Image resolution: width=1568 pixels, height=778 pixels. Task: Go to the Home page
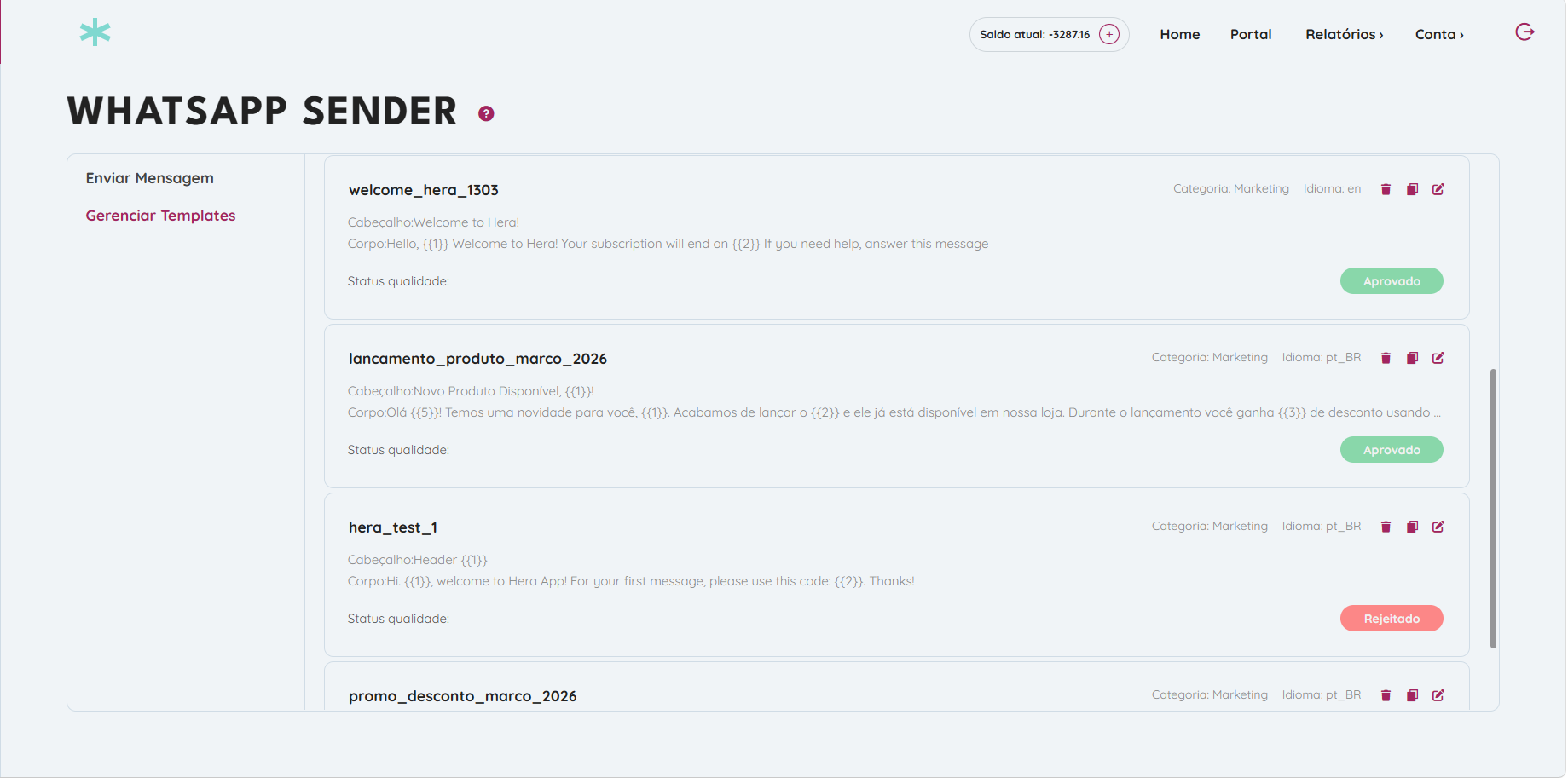pos(1180,34)
